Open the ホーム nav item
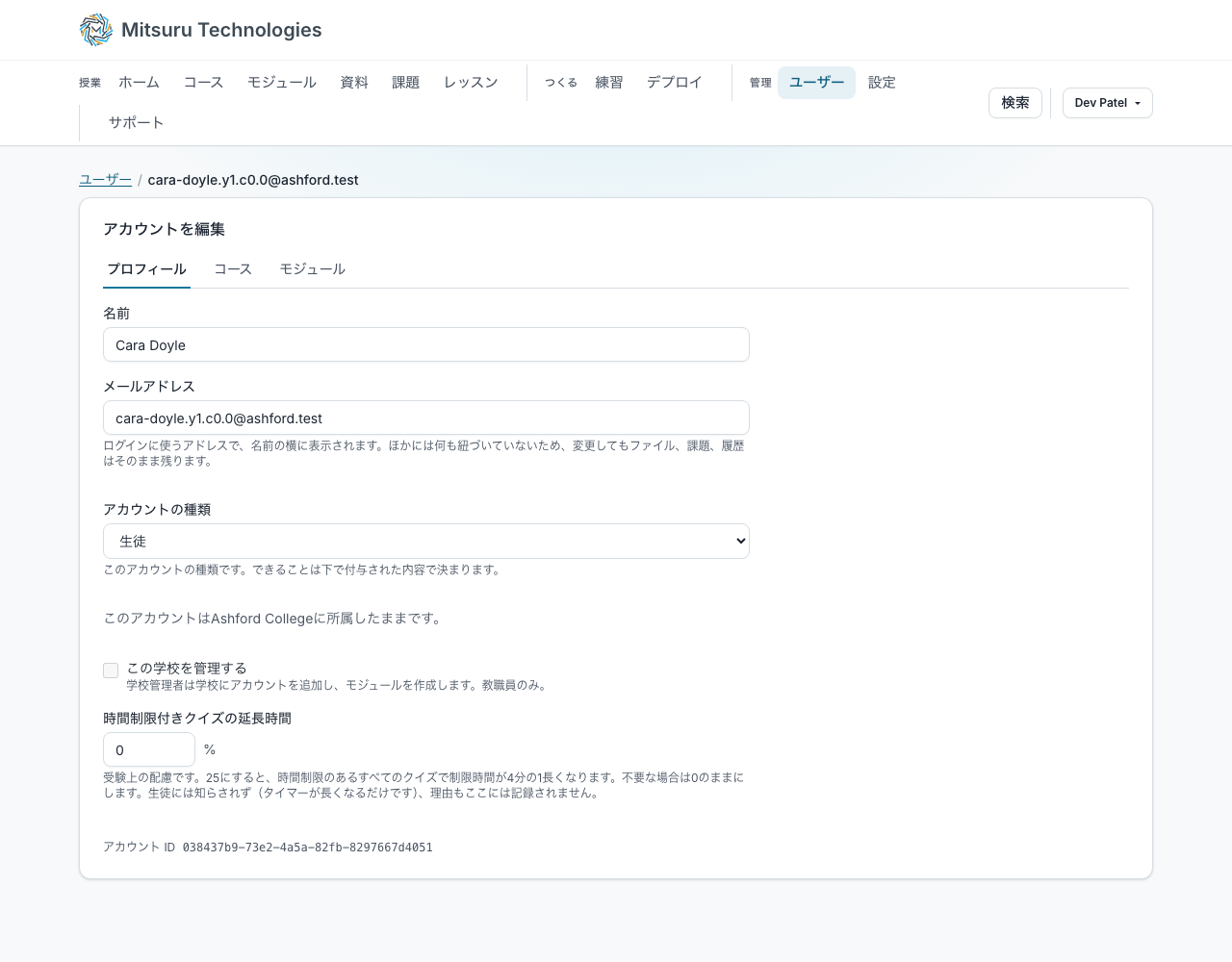Viewport: 1232px width, 962px height. point(139,83)
